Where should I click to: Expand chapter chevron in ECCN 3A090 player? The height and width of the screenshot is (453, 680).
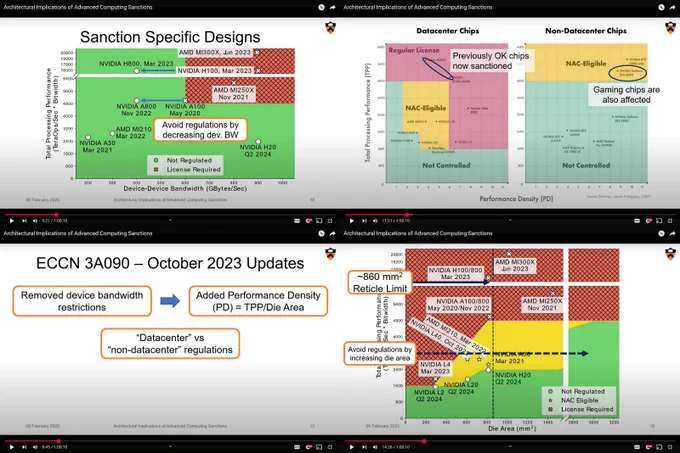(x=170, y=446)
